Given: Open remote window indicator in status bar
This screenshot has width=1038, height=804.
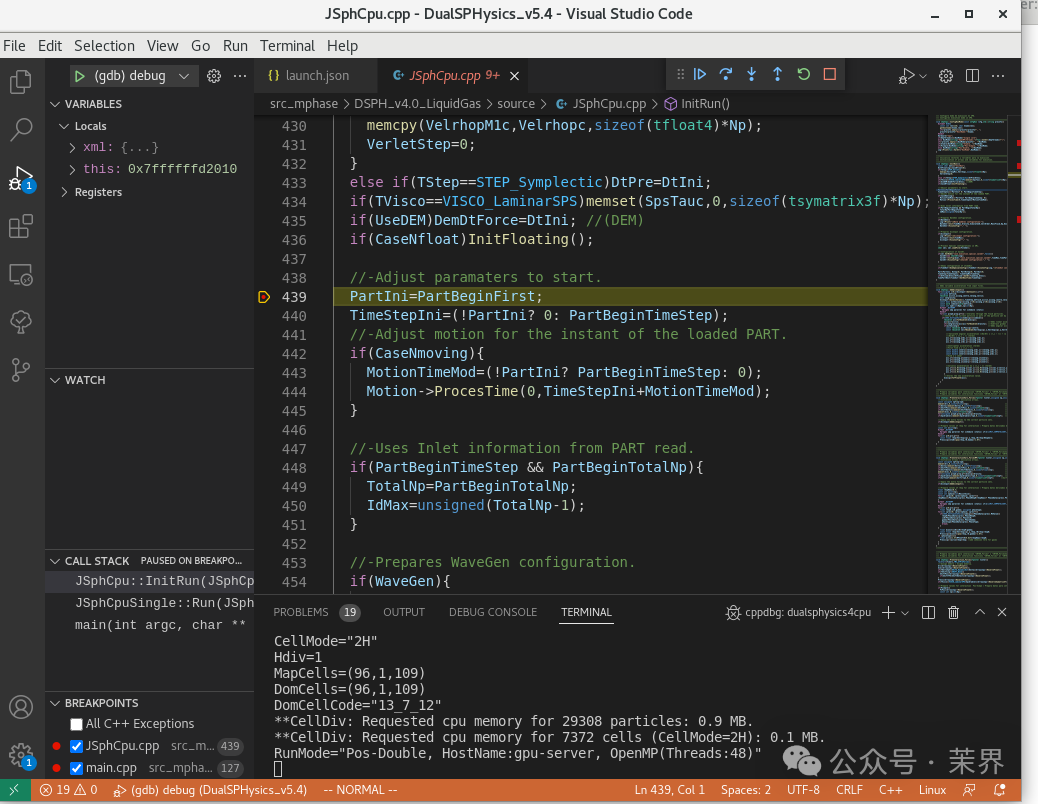Looking at the screenshot, I should pos(14,790).
